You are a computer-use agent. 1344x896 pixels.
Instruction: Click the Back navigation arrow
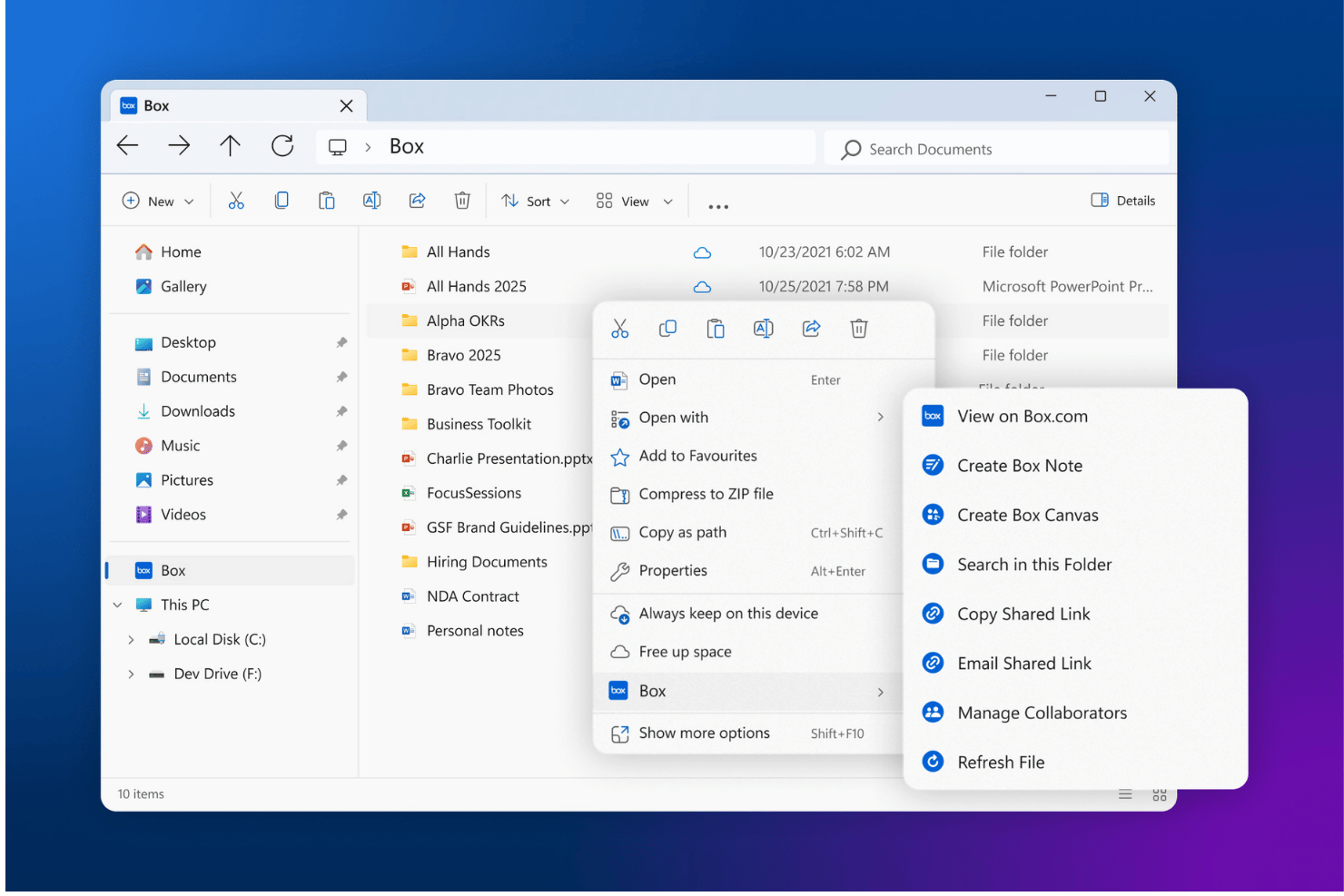[128, 145]
